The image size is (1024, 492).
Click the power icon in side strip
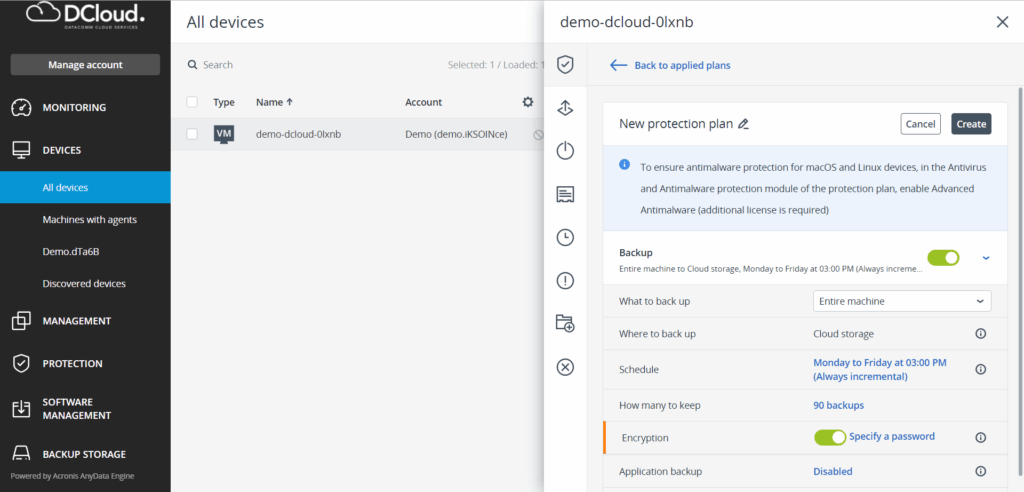pyautogui.click(x=565, y=151)
